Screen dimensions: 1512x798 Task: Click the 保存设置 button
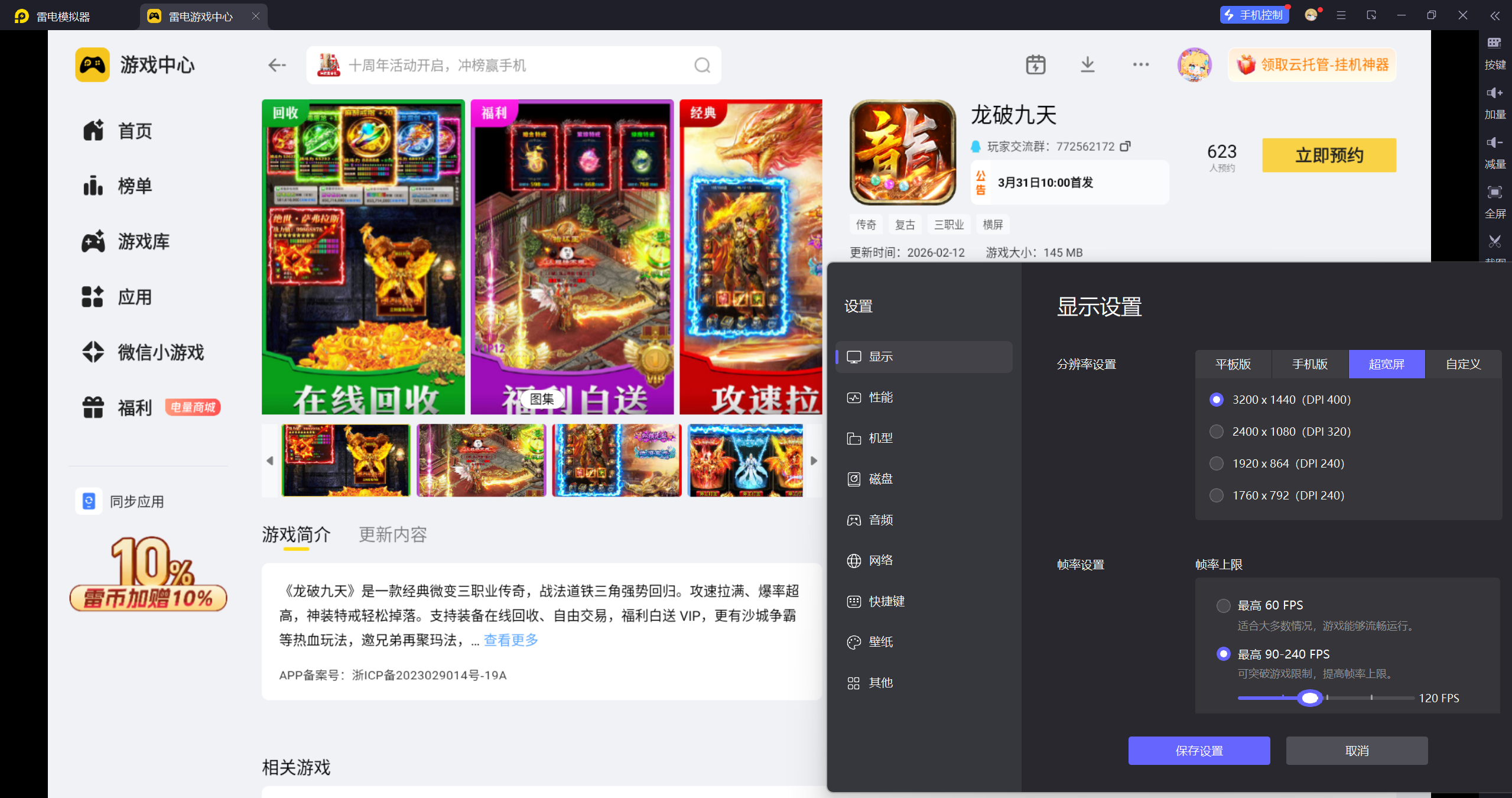pos(1199,751)
